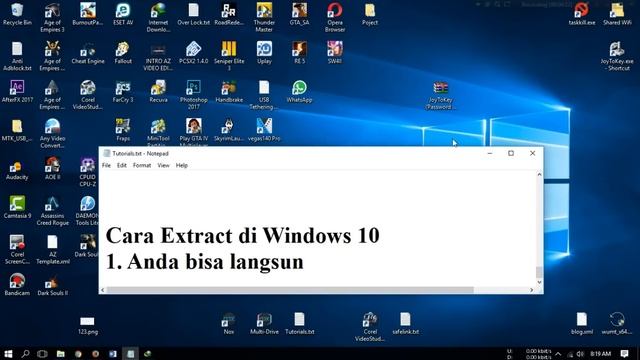This screenshot has width=640, height=360.
Task: Open 123.png image file
Action: [88, 325]
